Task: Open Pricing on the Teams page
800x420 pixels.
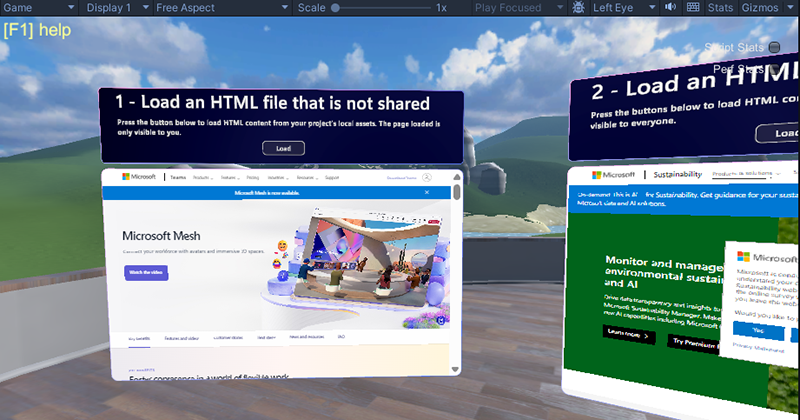Action: click(253, 178)
